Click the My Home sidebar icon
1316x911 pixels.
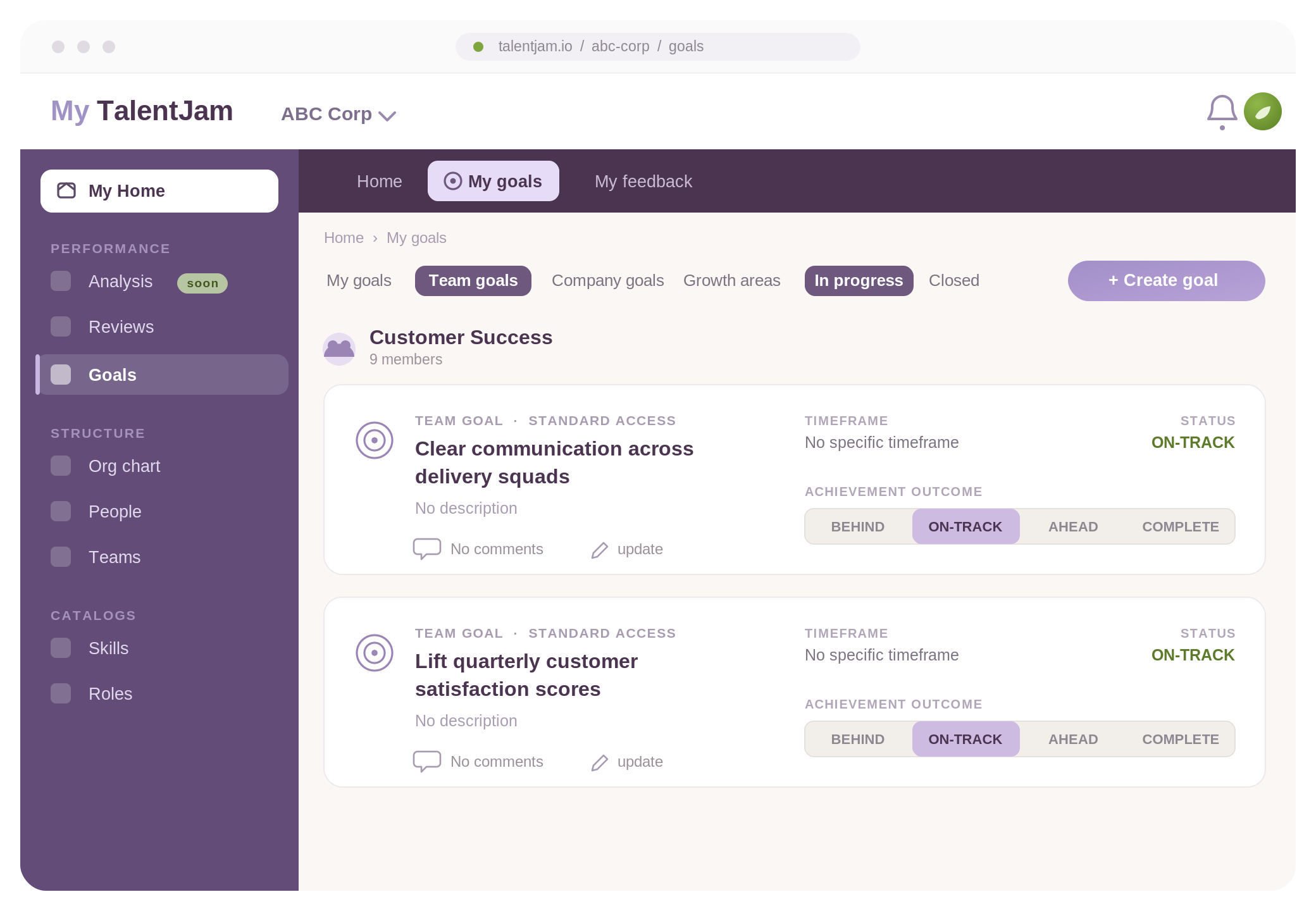click(66, 190)
